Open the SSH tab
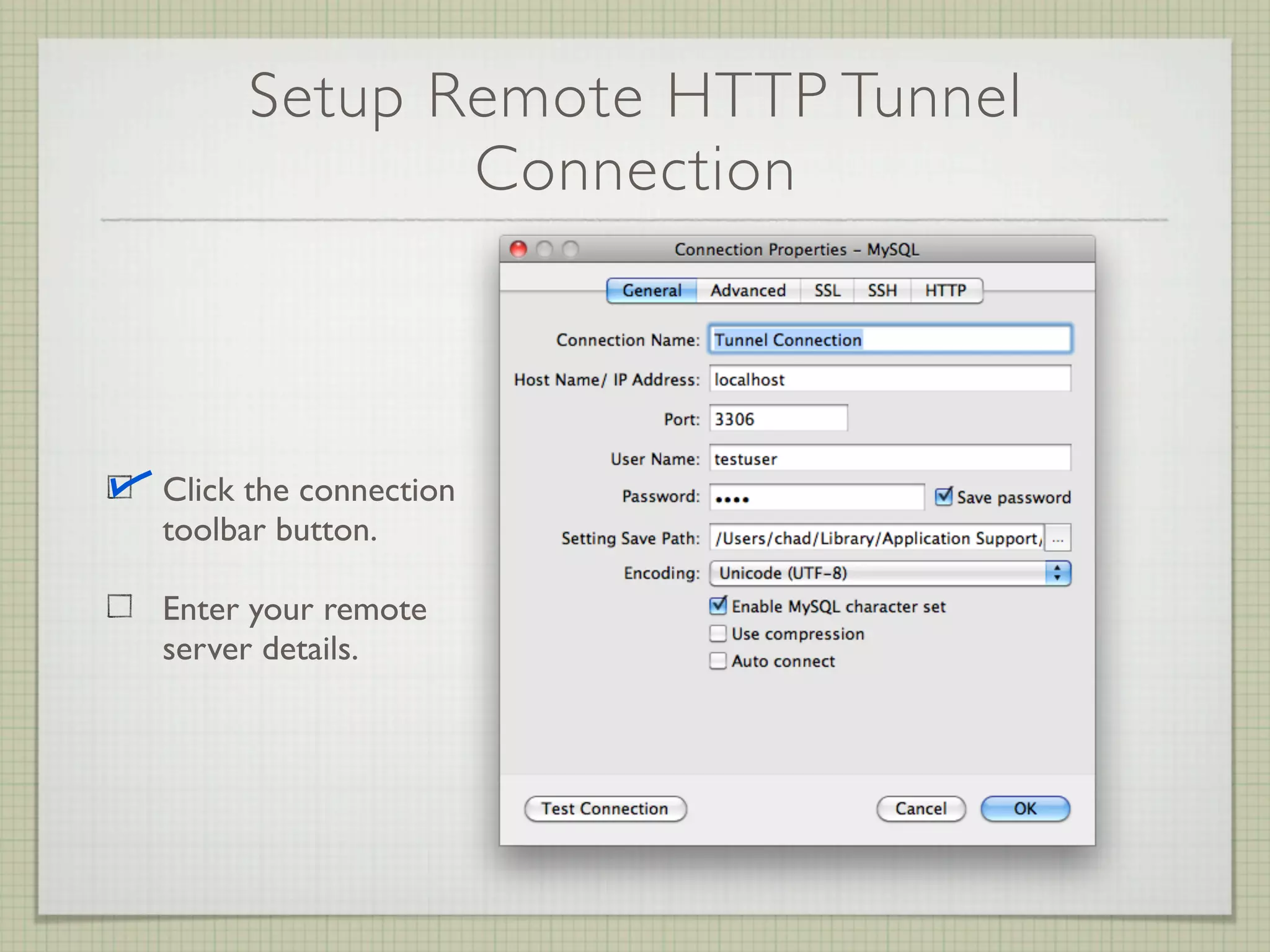The image size is (1270, 952). [x=882, y=291]
